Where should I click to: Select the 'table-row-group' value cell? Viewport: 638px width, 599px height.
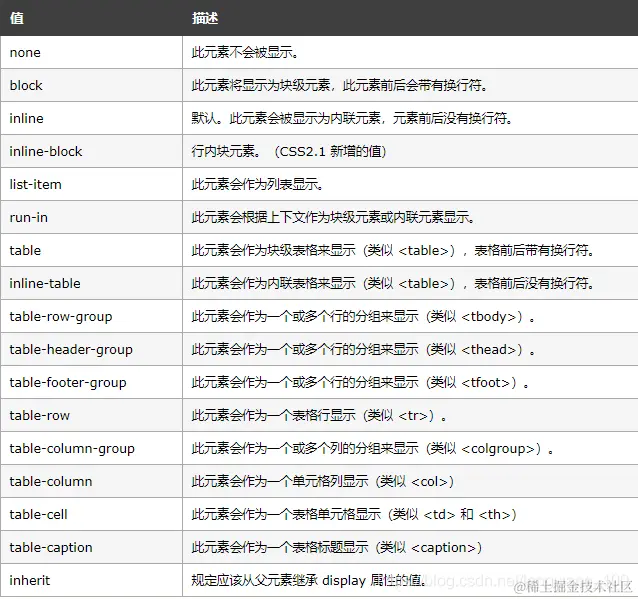(92, 316)
